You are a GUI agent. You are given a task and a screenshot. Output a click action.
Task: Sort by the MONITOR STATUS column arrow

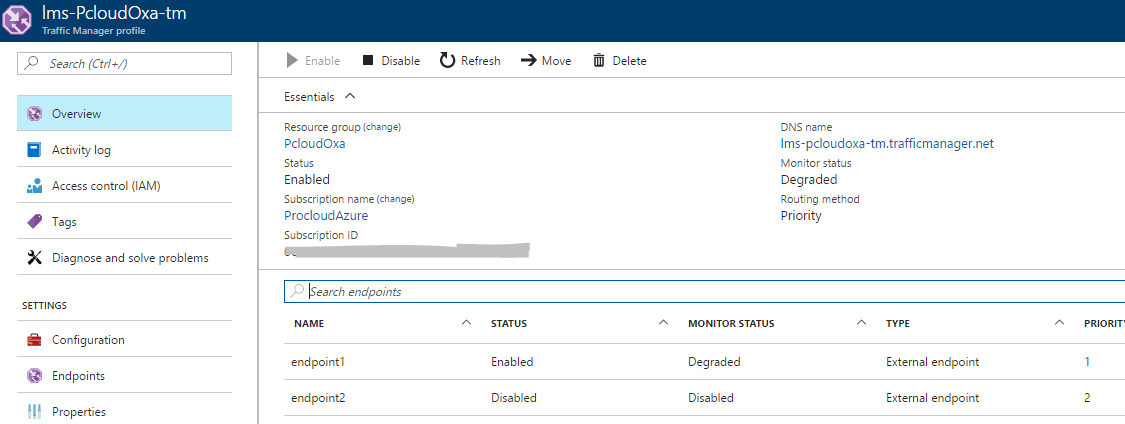click(862, 323)
